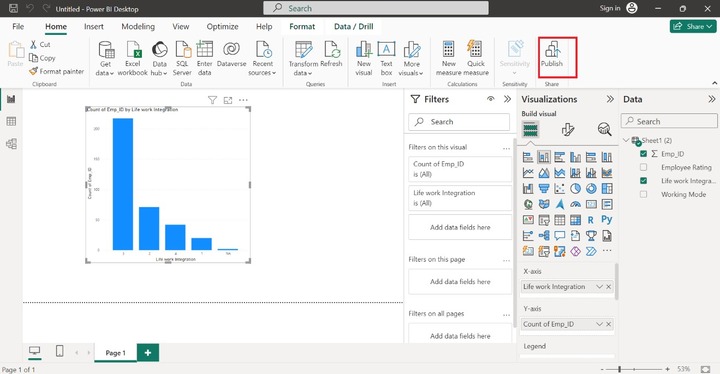Image resolution: width=720 pixels, height=374 pixels.
Task: Insert a New visual
Action: (364, 58)
